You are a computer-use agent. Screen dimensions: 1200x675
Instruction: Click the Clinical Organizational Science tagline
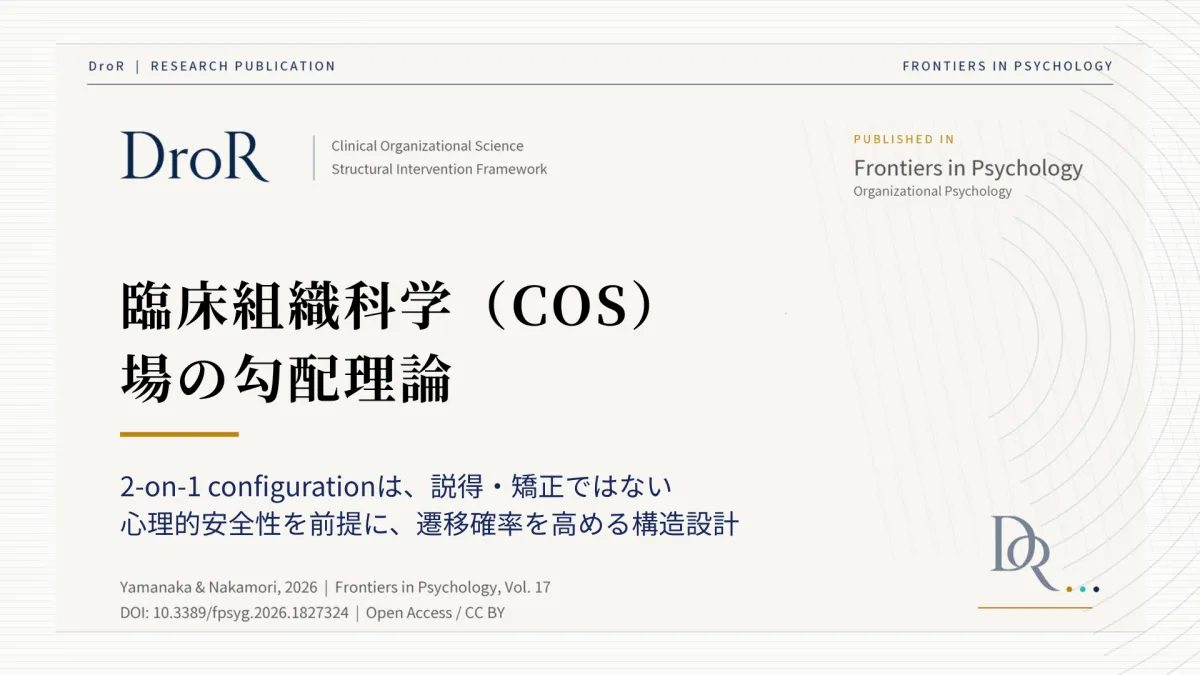pyautogui.click(x=427, y=146)
